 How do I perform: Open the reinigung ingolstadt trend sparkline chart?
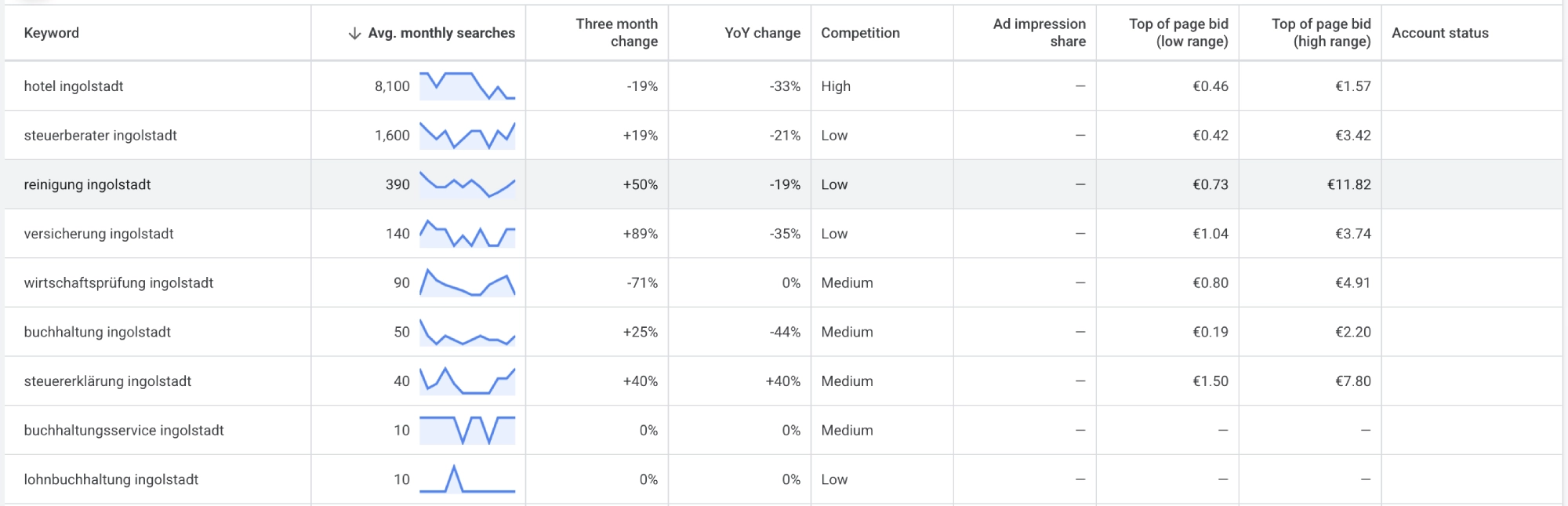tap(467, 184)
